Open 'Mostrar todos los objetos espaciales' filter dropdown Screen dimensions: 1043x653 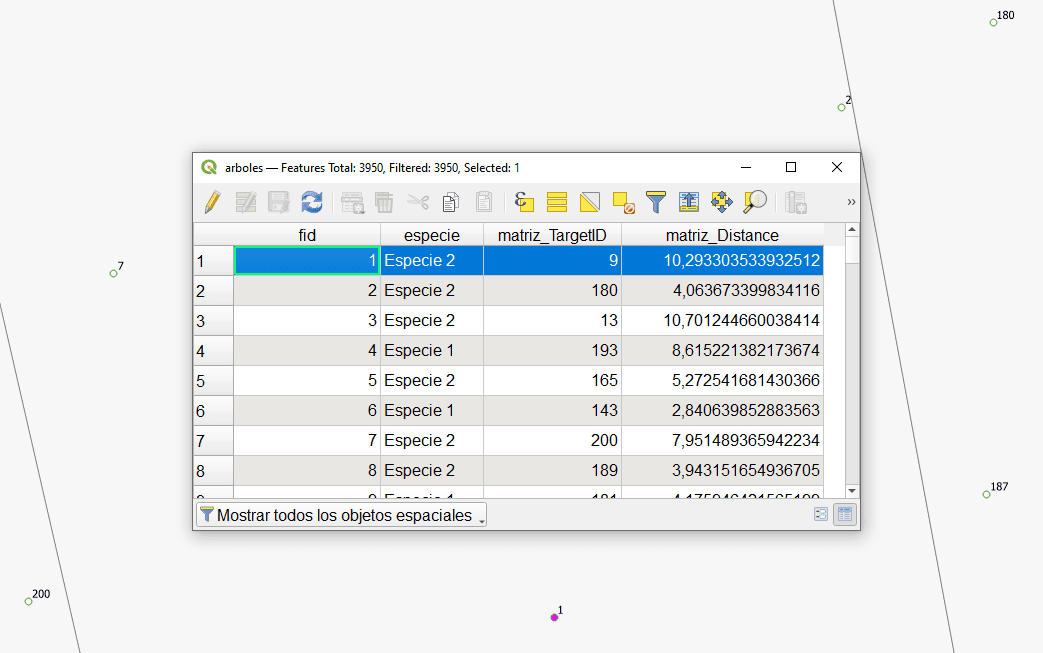click(x=341, y=516)
